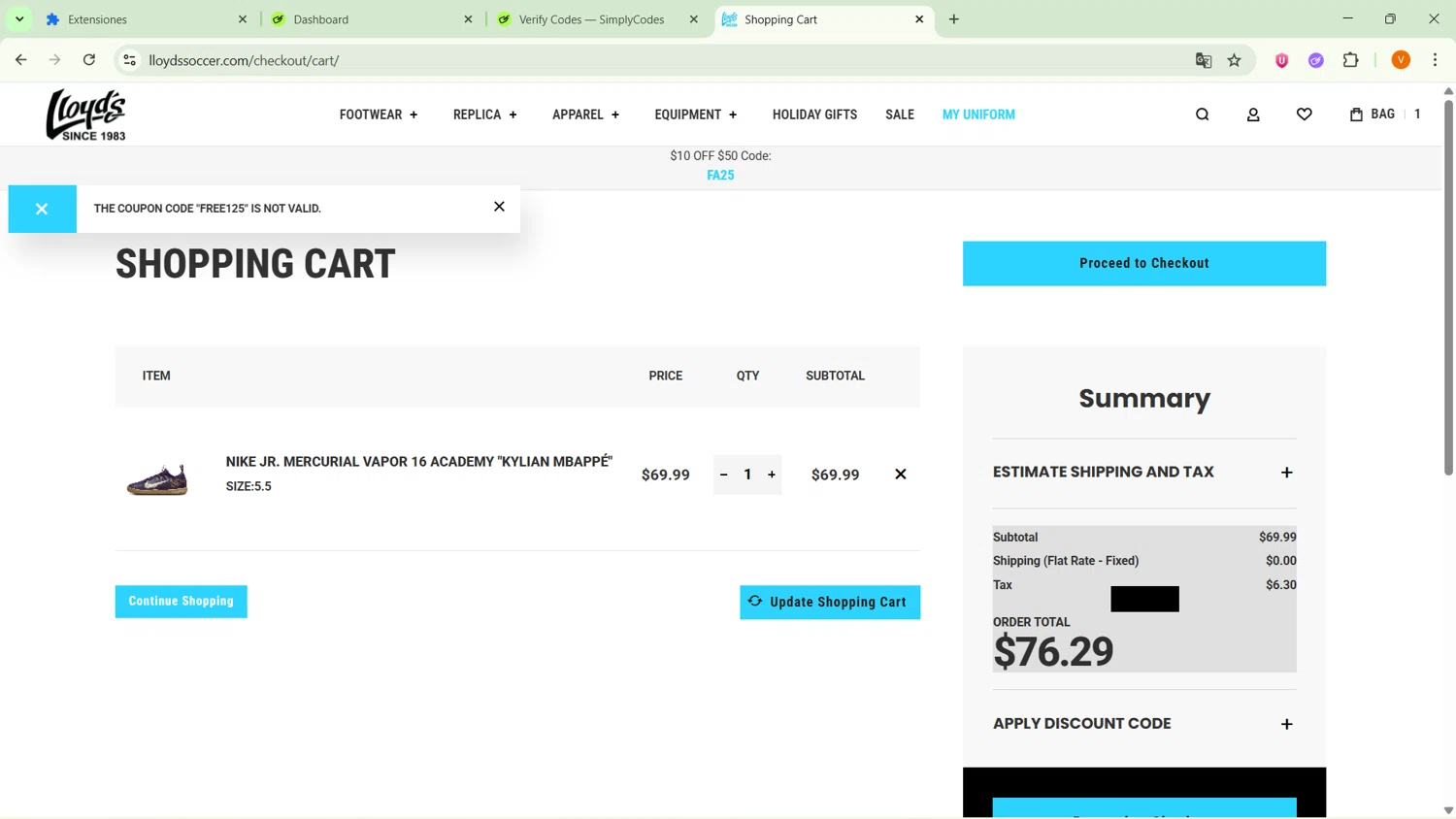The image size is (1456, 819).
Task: Click the address bar URL
Action: click(244, 60)
